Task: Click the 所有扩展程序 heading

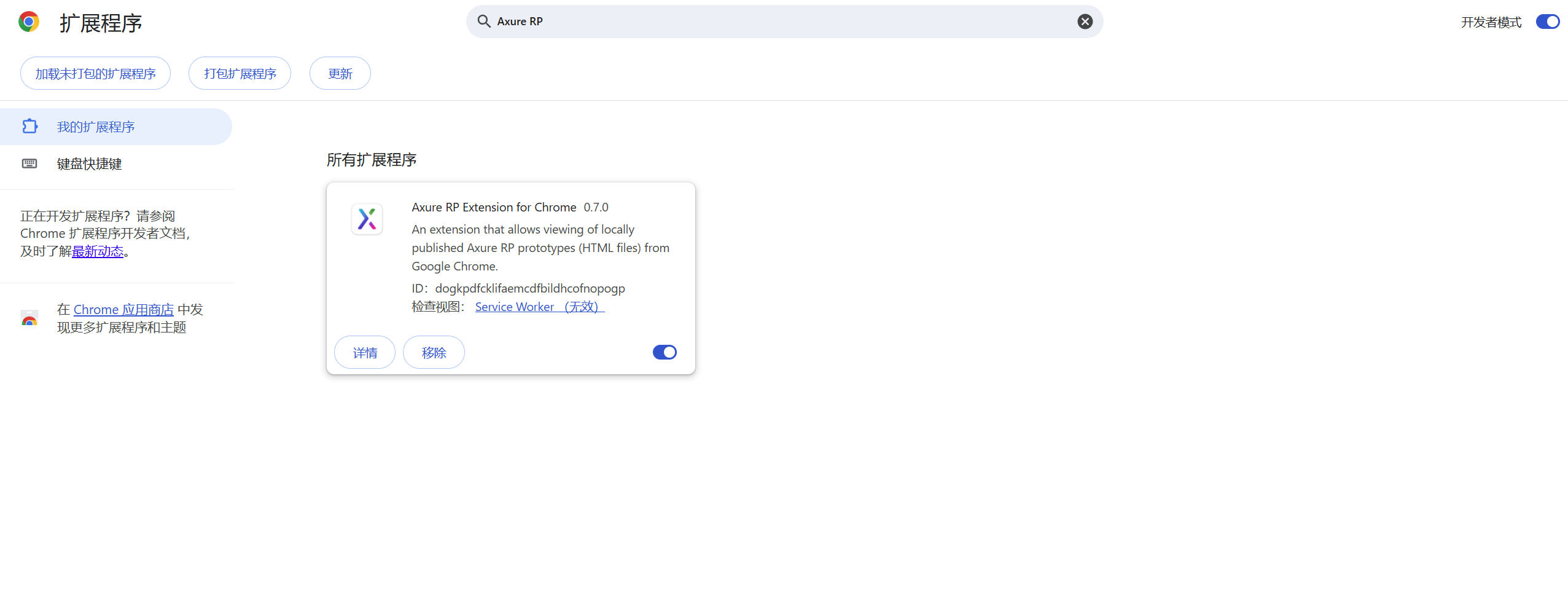Action: click(372, 160)
